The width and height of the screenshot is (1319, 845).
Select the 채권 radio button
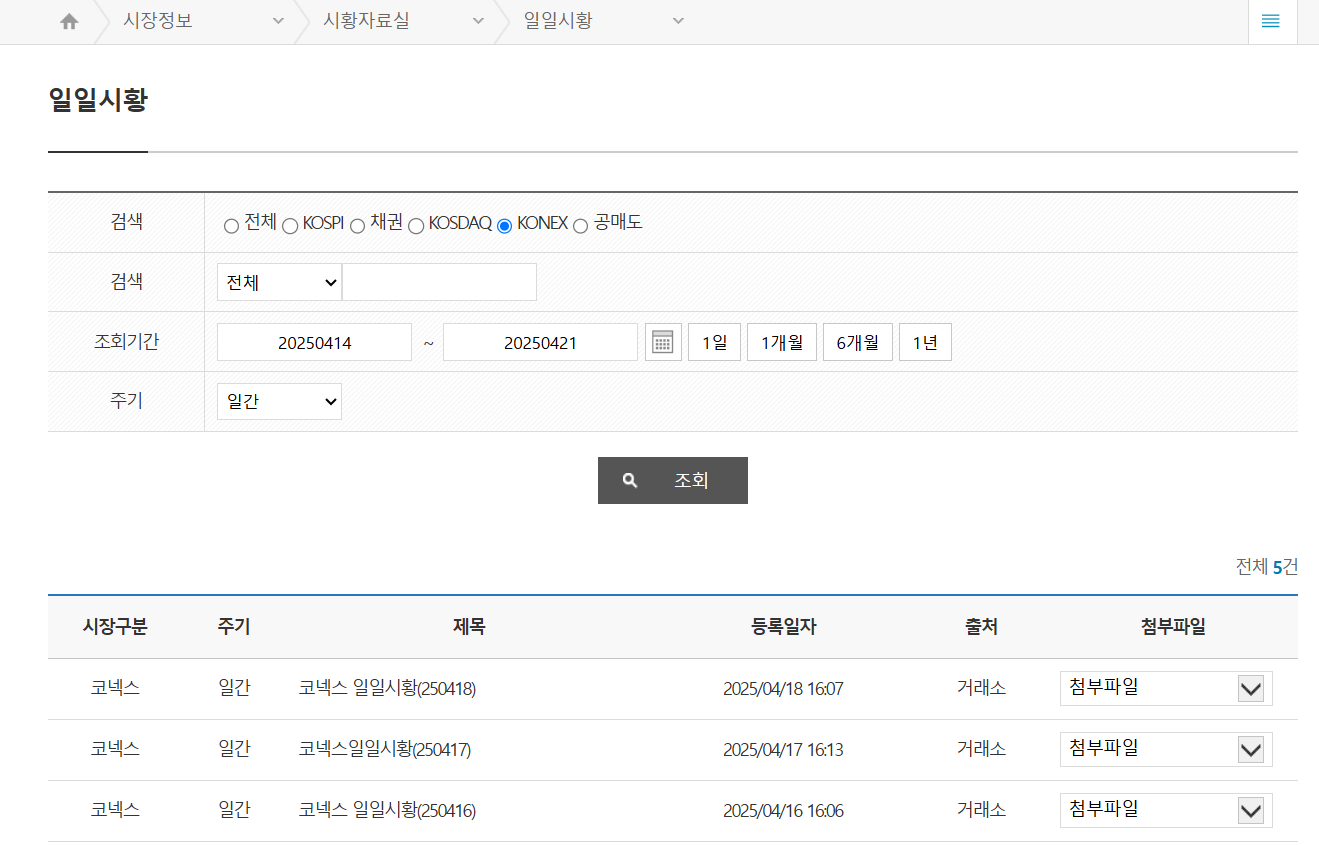coord(356,225)
